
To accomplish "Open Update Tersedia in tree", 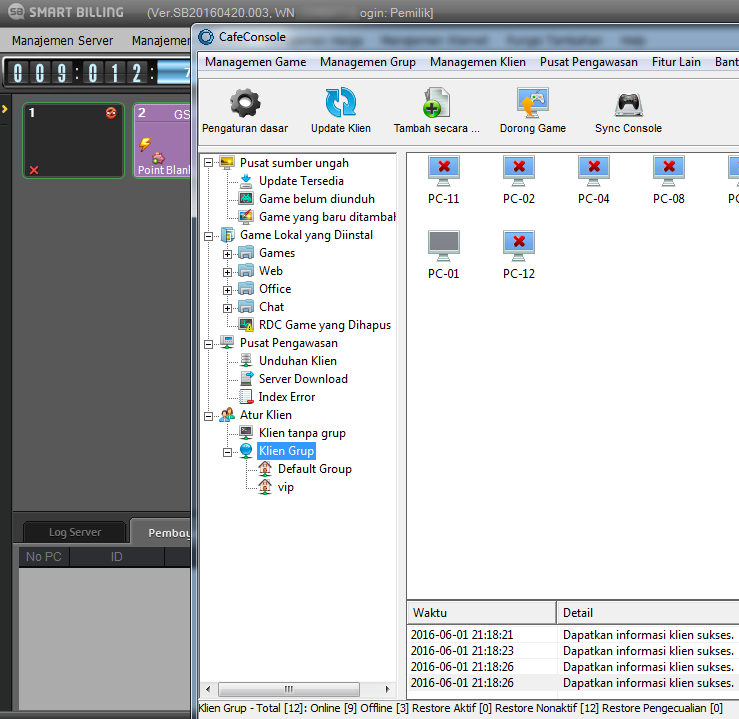I will pos(301,181).
